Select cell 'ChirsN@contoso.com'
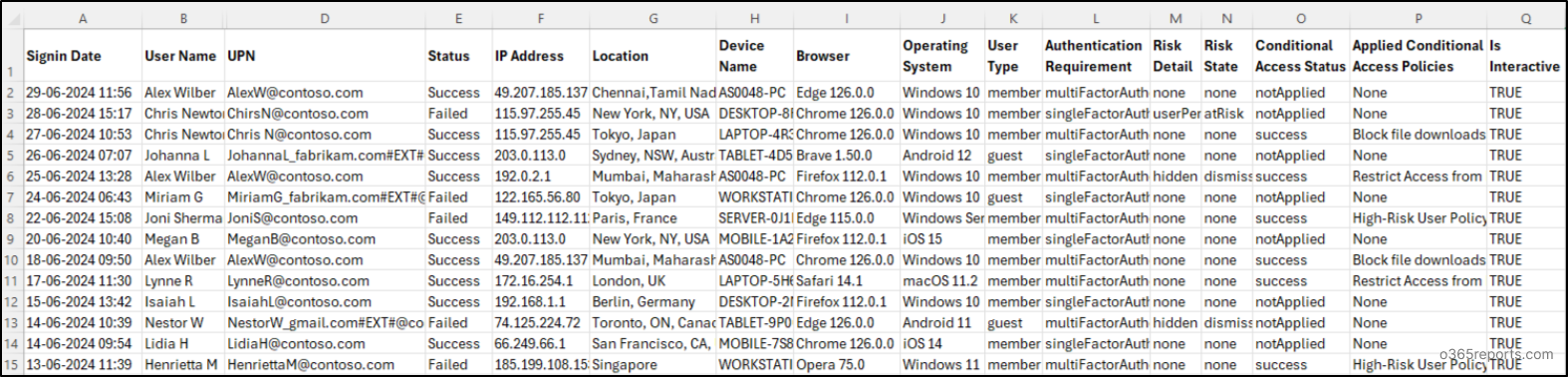The image size is (1568, 377). [325, 114]
